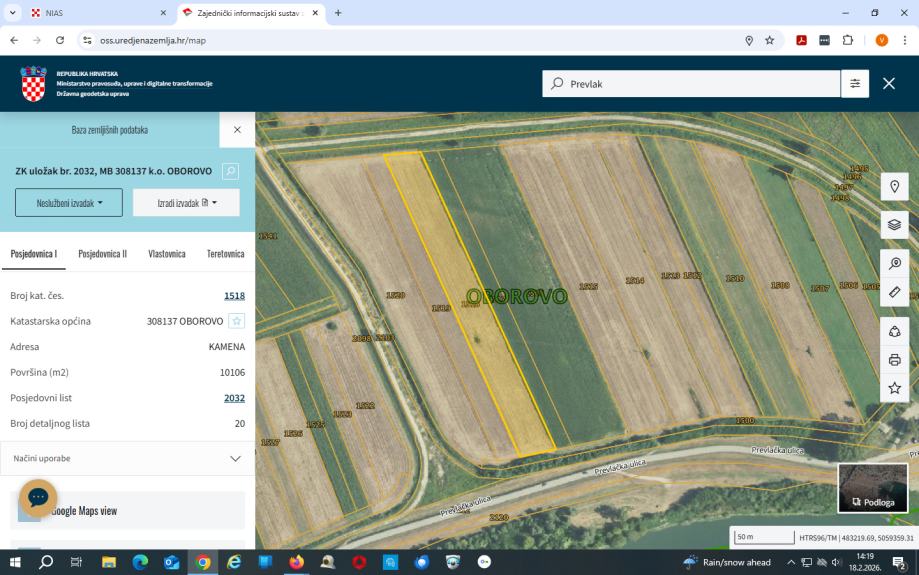Viewport: 919px width, 575px height.
Task: Open Windows Start menu
Action: tap(15, 563)
